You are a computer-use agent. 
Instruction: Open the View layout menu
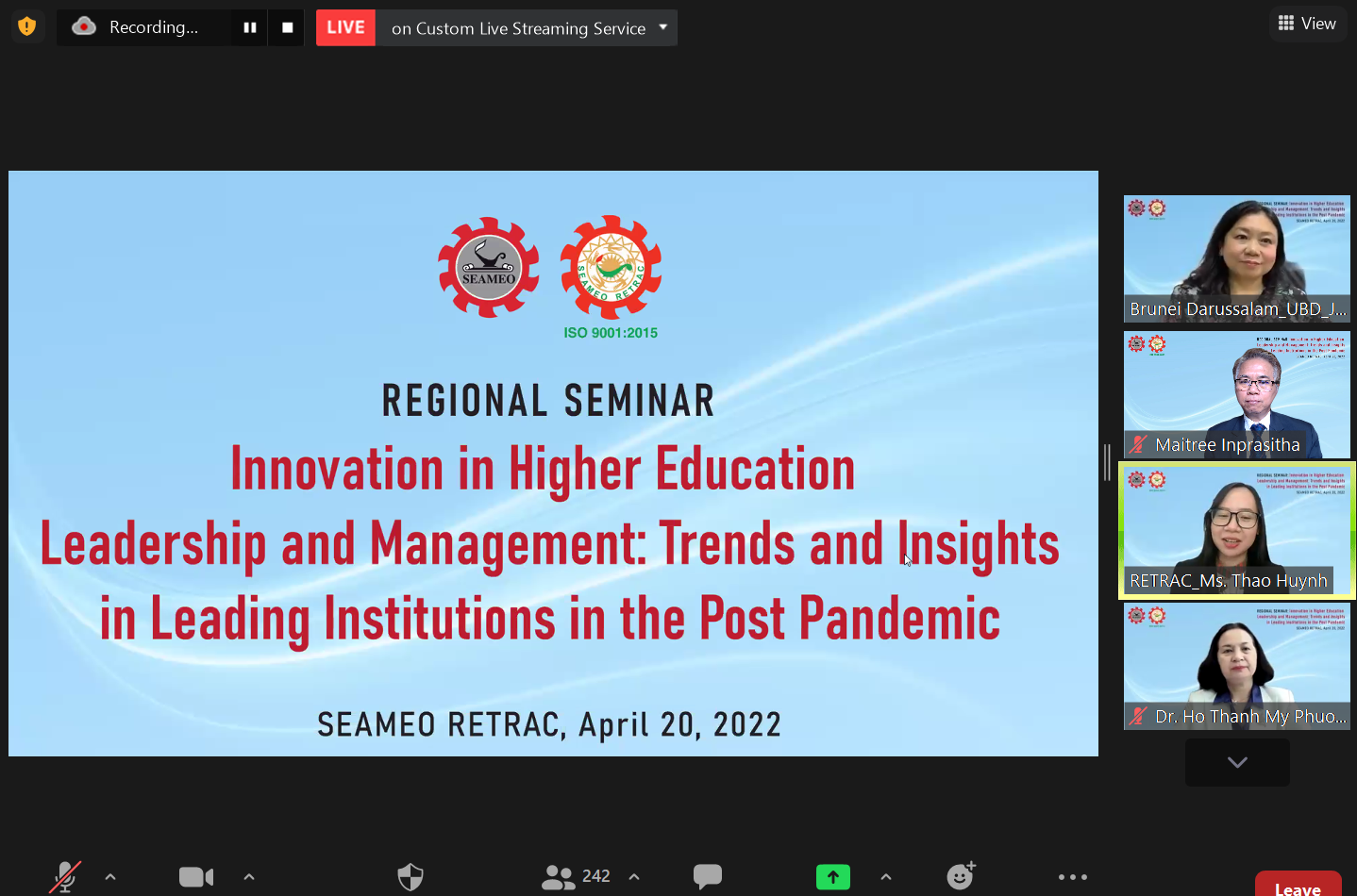pyautogui.click(x=1307, y=24)
